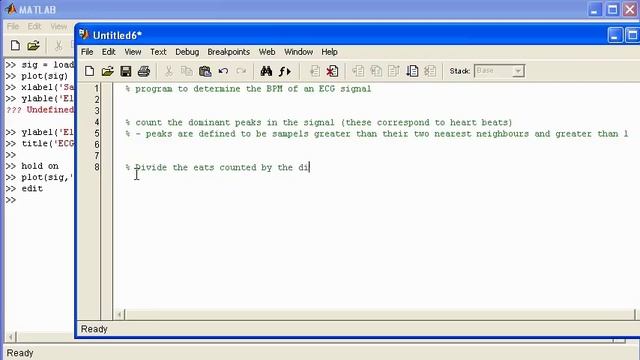
Task: Click 'hold on' line in the command window
Action: [40, 166]
